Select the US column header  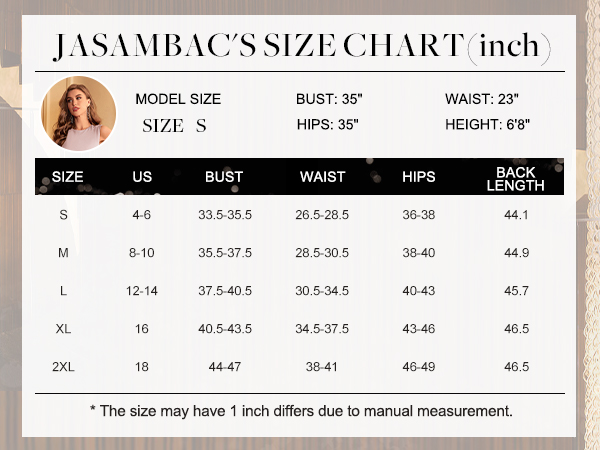142,177
